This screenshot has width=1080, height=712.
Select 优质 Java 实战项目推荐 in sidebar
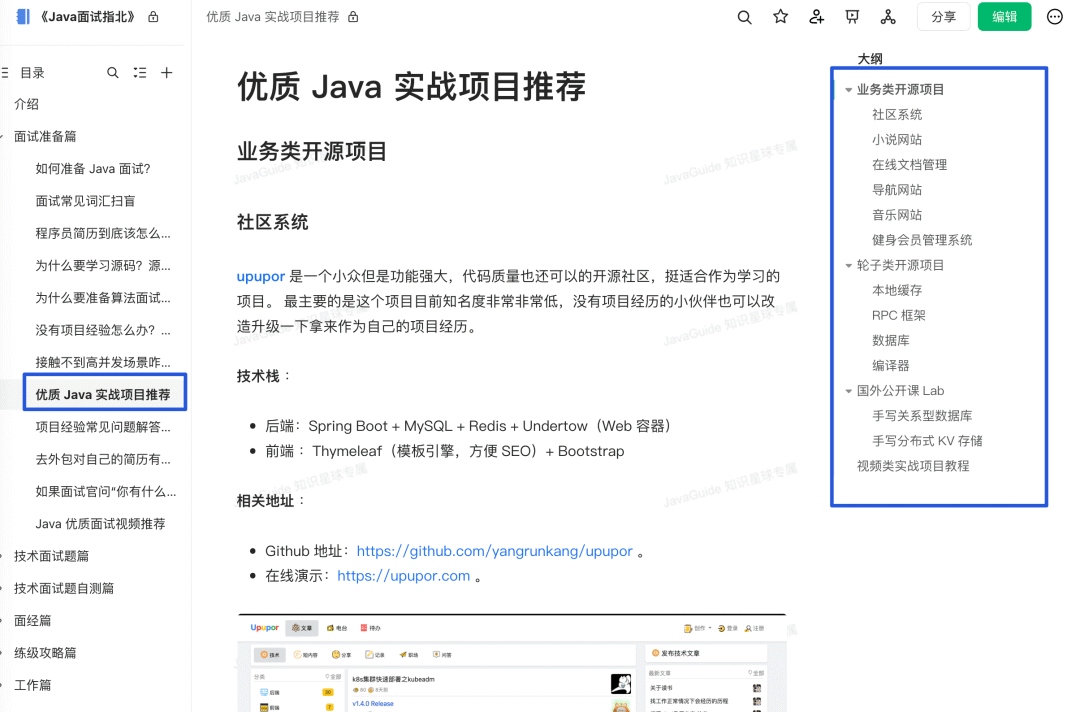point(103,395)
